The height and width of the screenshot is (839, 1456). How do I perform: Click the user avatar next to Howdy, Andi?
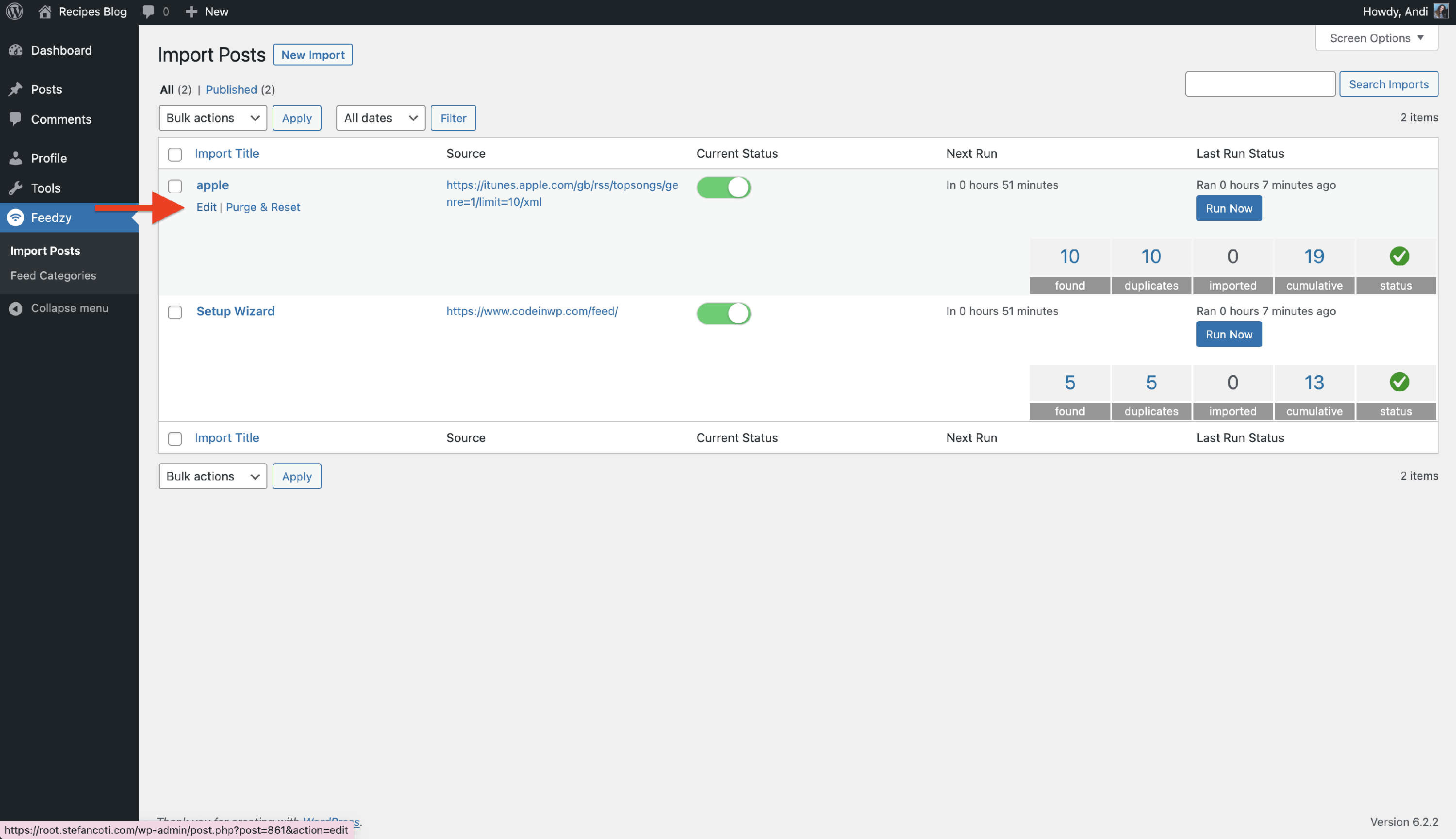click(x=1440, y=12)
